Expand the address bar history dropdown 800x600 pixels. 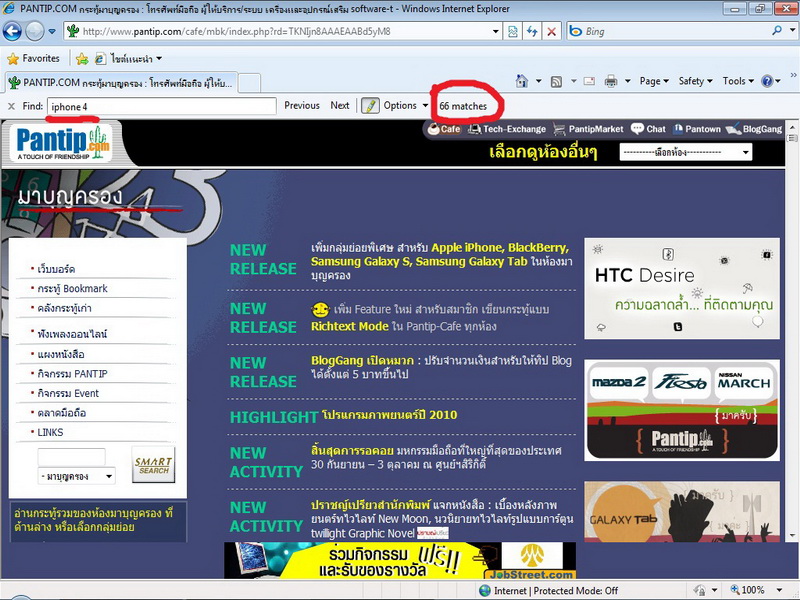[x=495, y=32]
